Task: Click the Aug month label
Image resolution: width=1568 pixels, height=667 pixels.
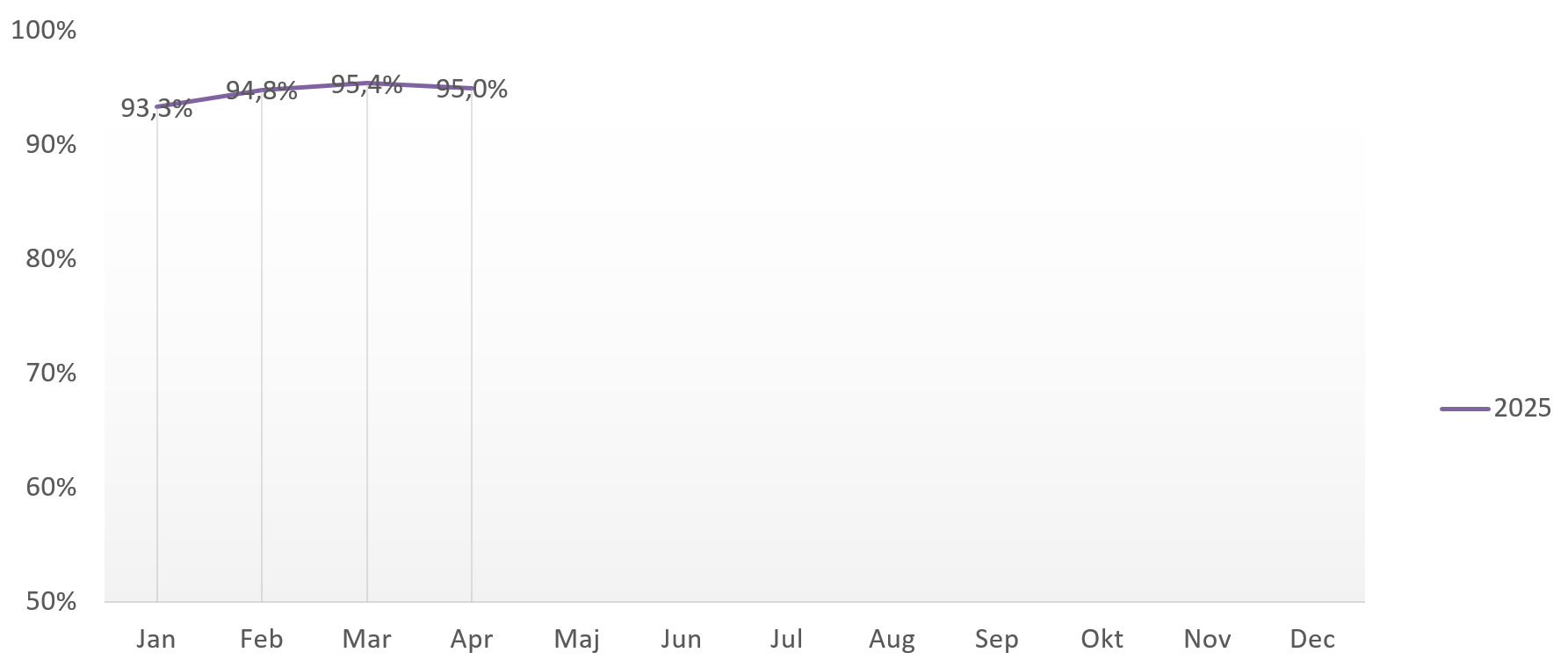Action: point(892,639)
